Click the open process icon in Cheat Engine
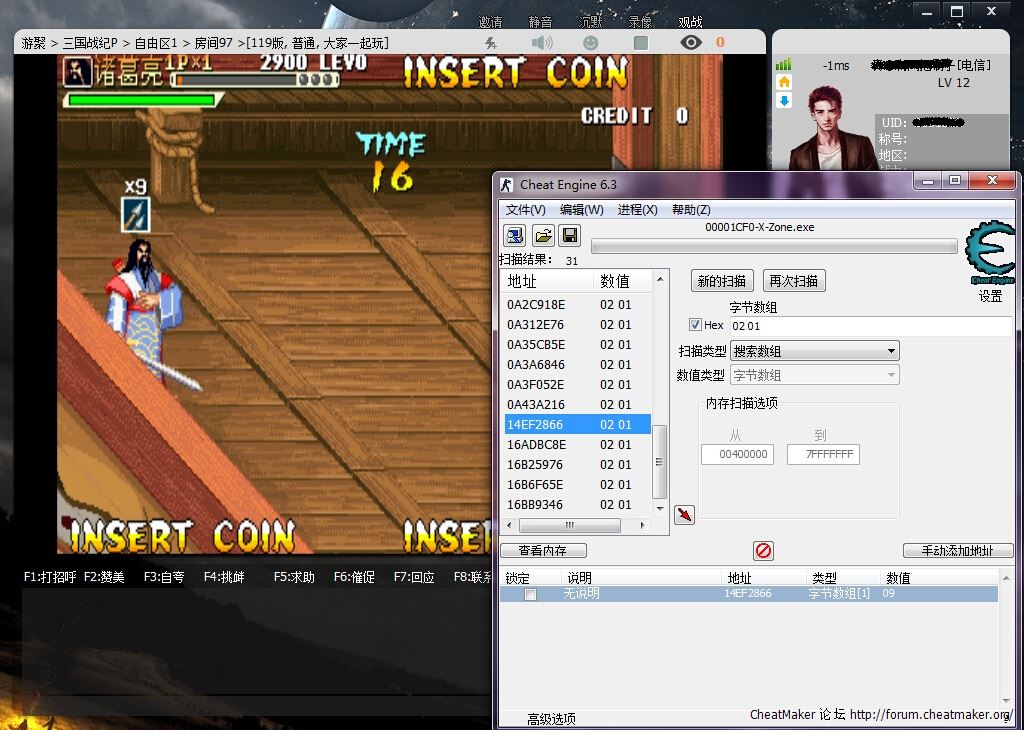1024x730 pixels. pos(514,235)
